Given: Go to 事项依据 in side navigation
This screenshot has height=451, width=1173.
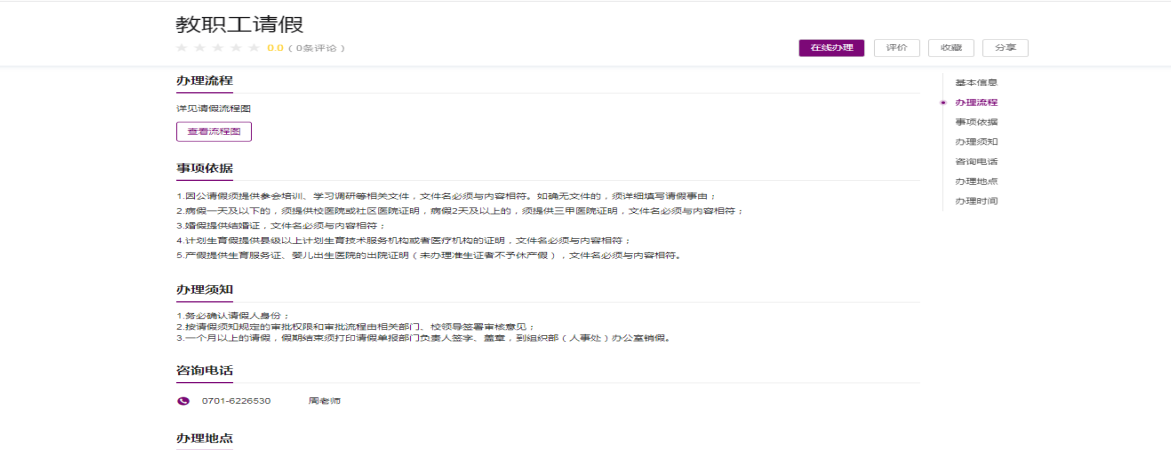Looking at the screenshot, I should coord(976,122).
